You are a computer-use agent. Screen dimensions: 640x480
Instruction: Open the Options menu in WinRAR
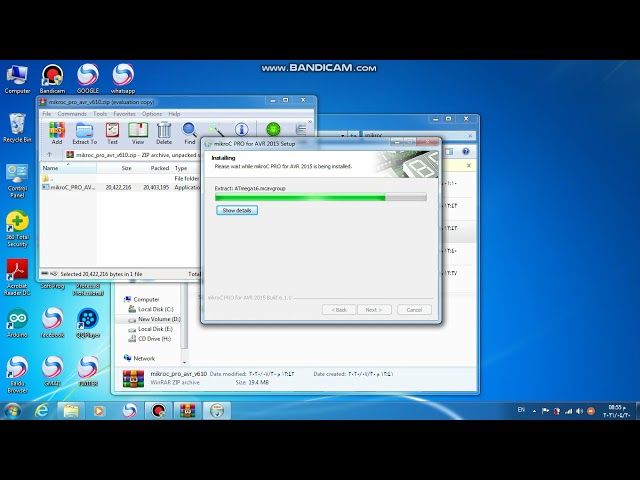(x=152, y=114)
